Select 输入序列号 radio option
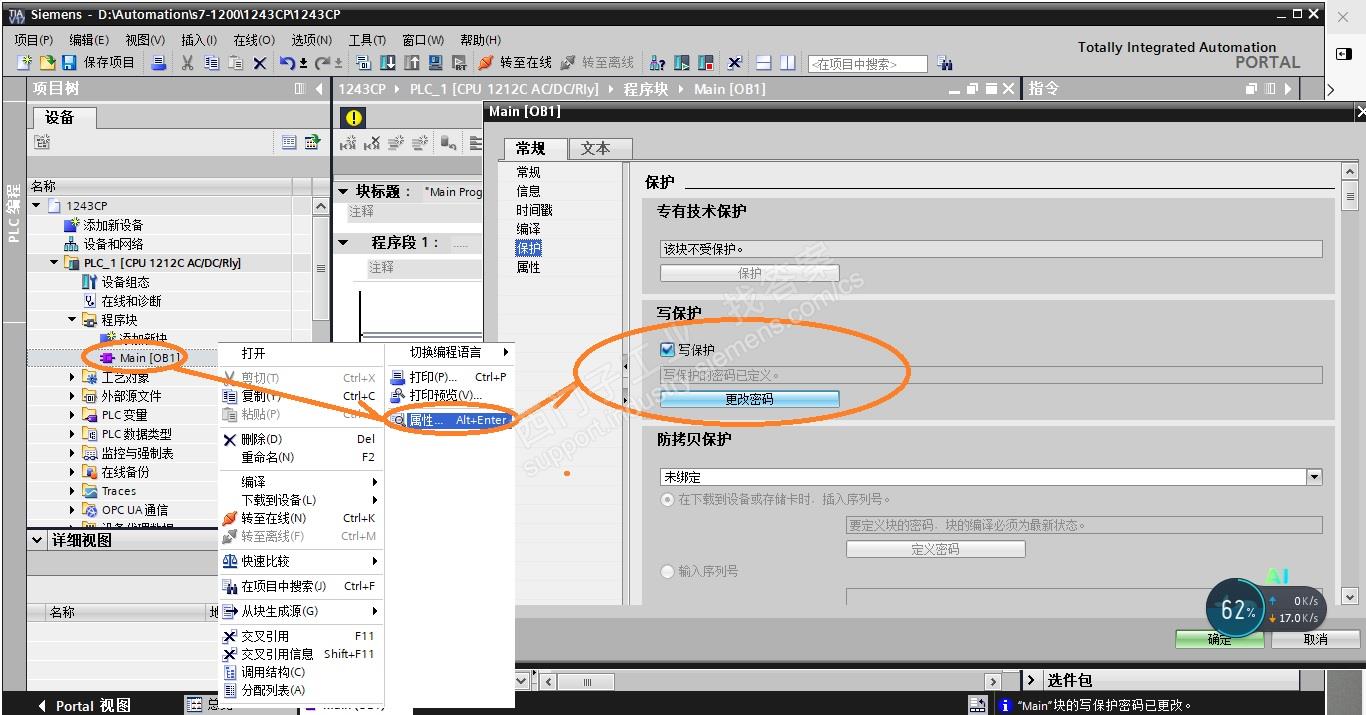This screenshot has height=715, width=1366. 668,571
